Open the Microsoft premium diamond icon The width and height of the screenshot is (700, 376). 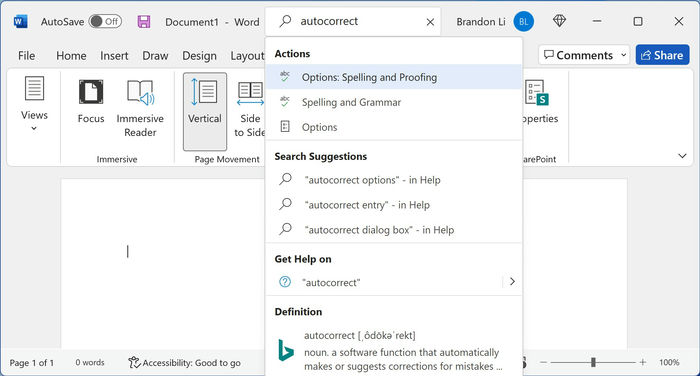559,21
